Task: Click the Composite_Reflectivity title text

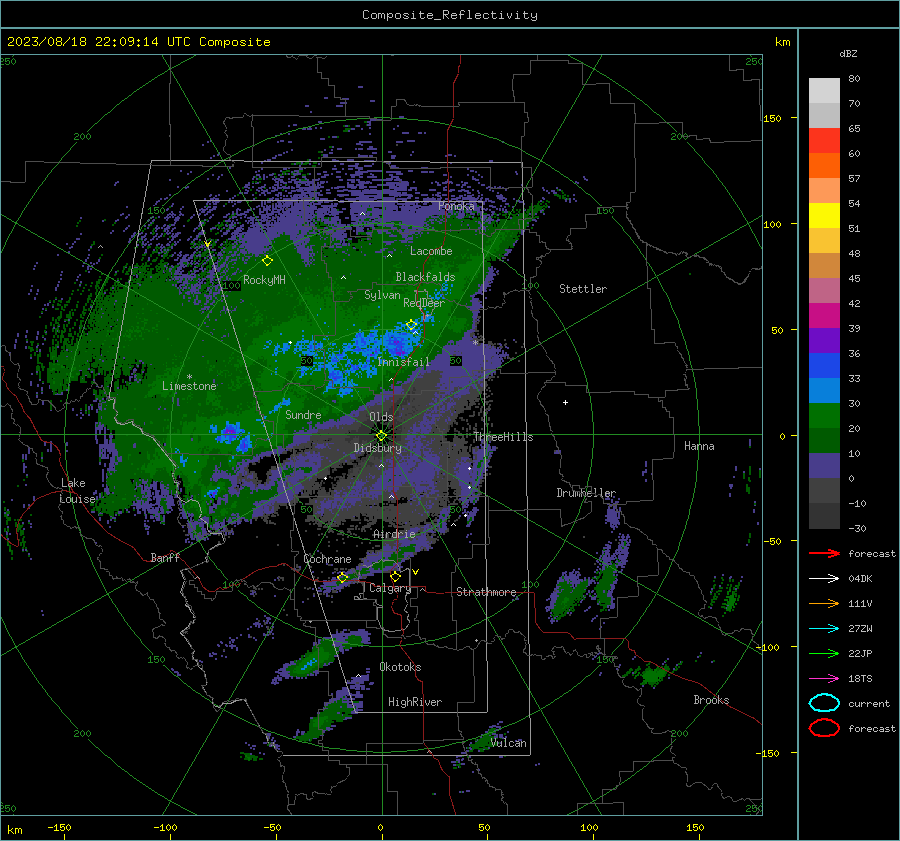Action: 449,15
